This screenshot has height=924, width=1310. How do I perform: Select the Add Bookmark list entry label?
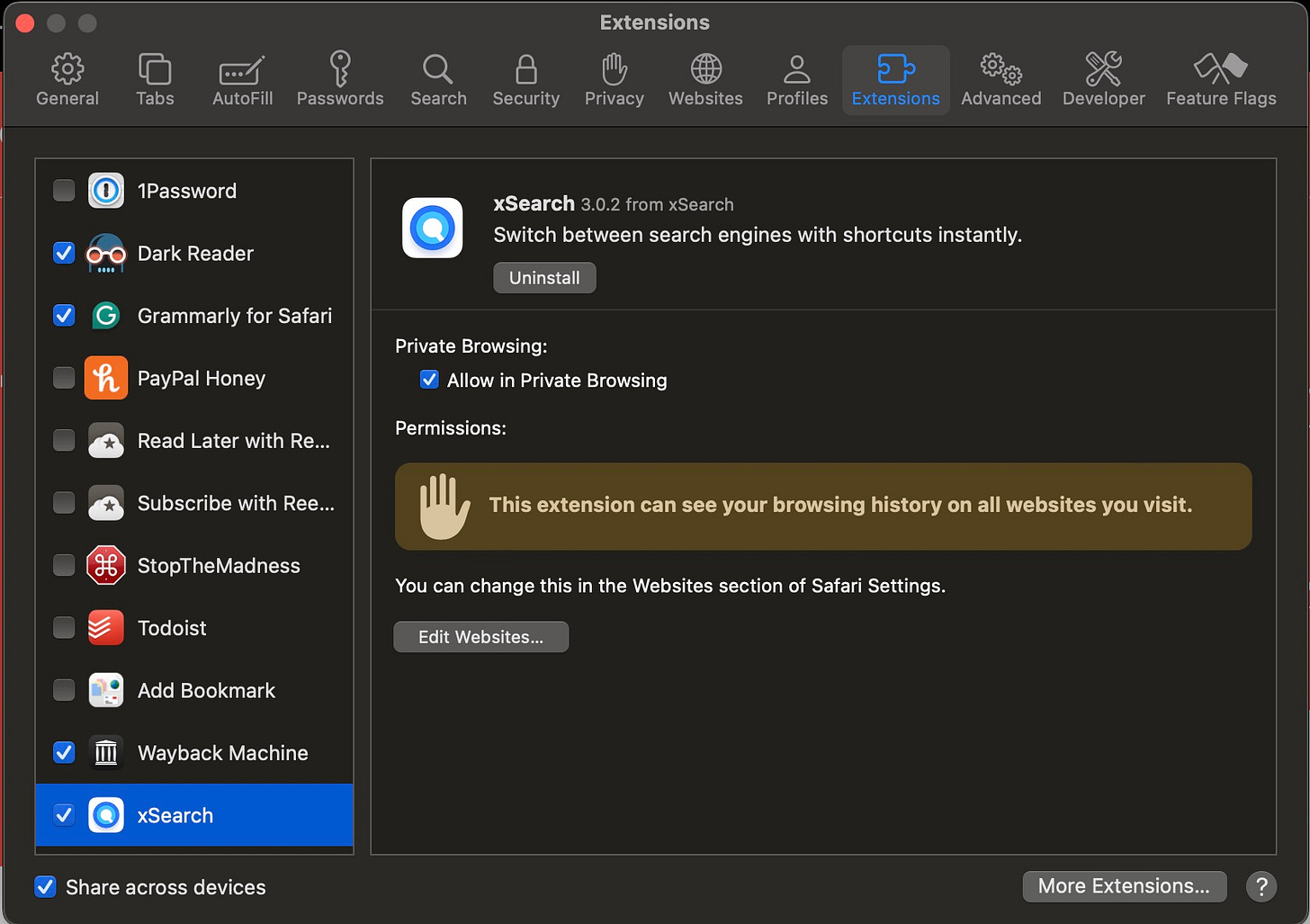[206, 691]
